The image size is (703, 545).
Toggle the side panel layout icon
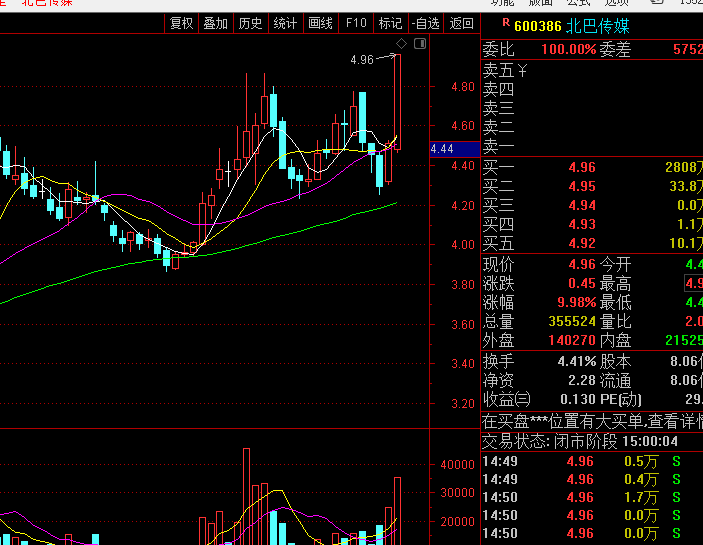pos(421,44)
